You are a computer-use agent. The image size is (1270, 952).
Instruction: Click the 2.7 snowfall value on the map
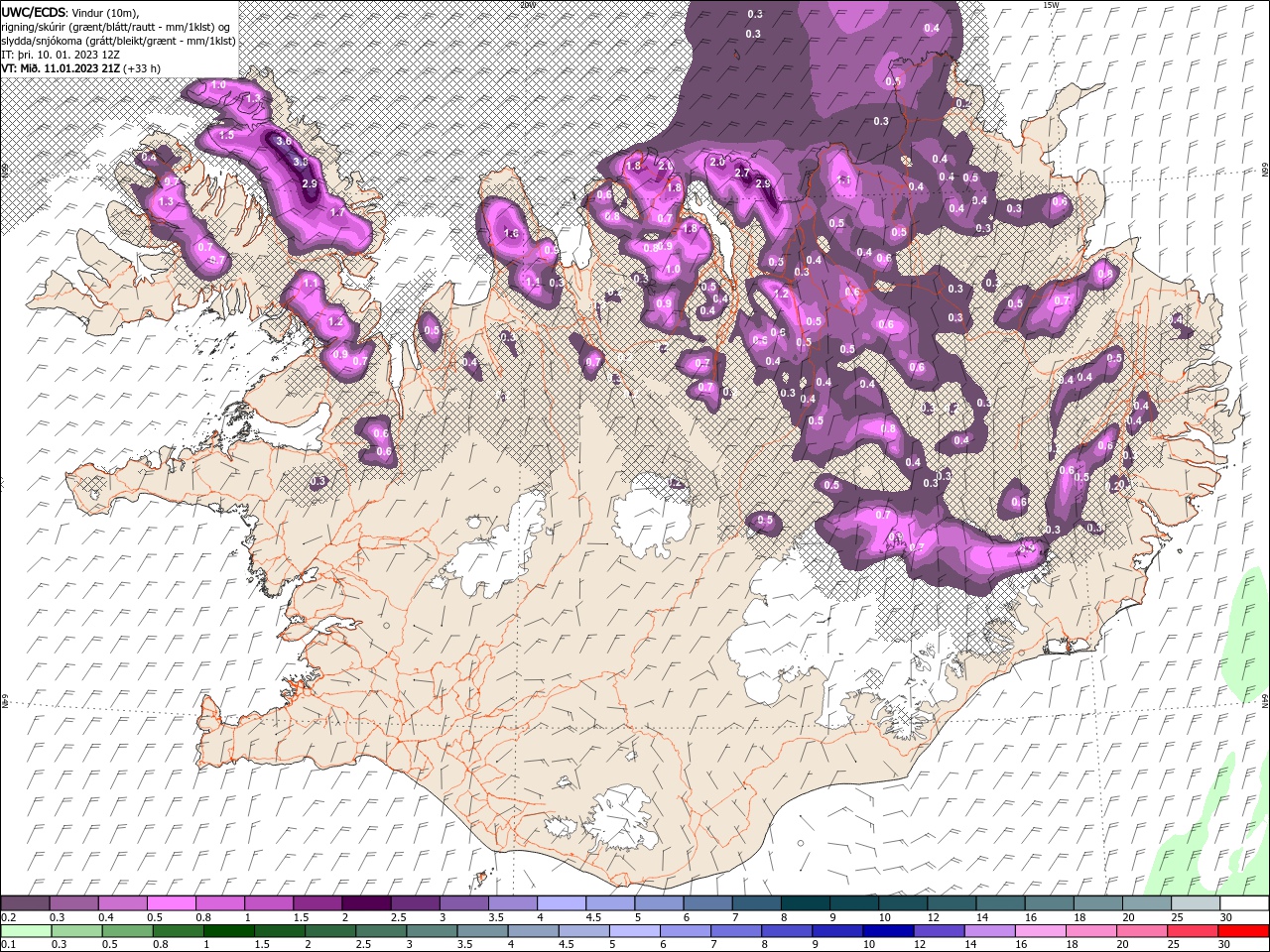pos(742,173)
